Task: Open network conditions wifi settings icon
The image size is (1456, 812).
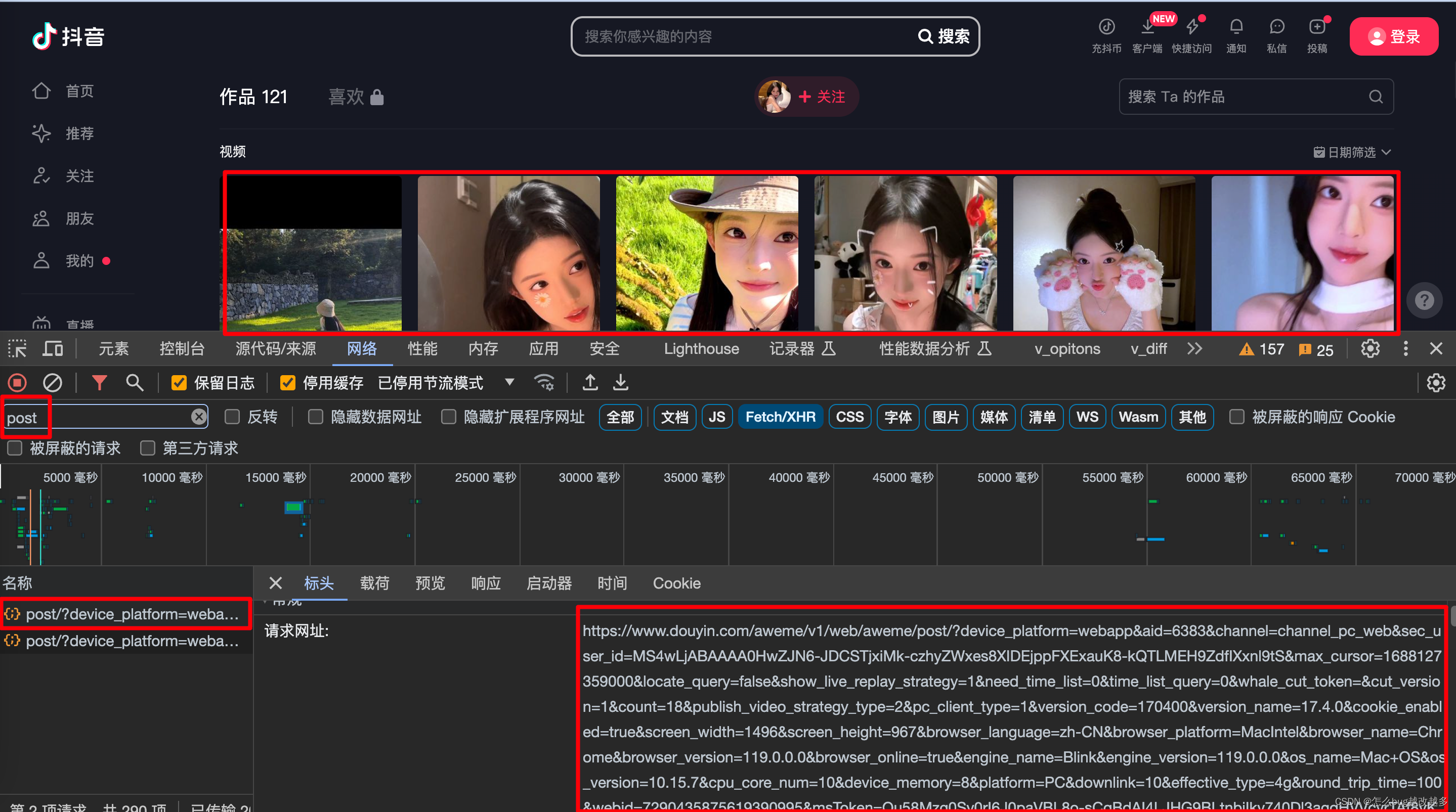Action: (x=544, y=383)
